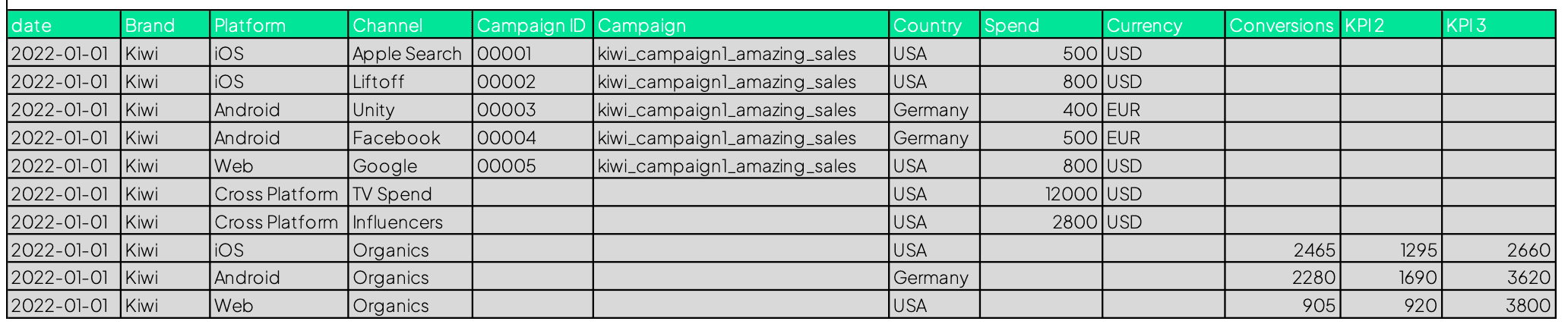Click the "date" column header cell
Screen dimensions: 1568x334
pos(64,25)
